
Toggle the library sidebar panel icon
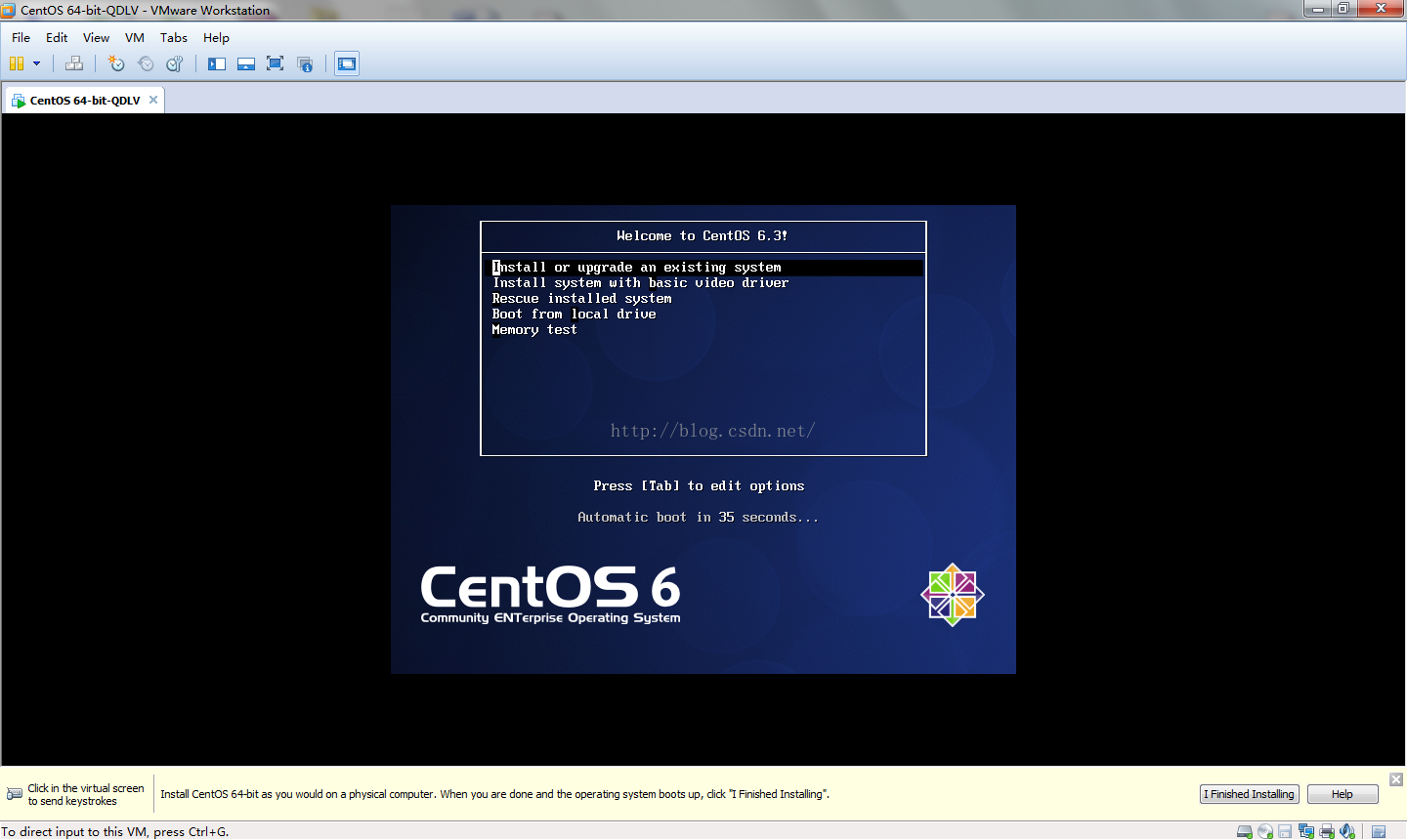point(217,63)
